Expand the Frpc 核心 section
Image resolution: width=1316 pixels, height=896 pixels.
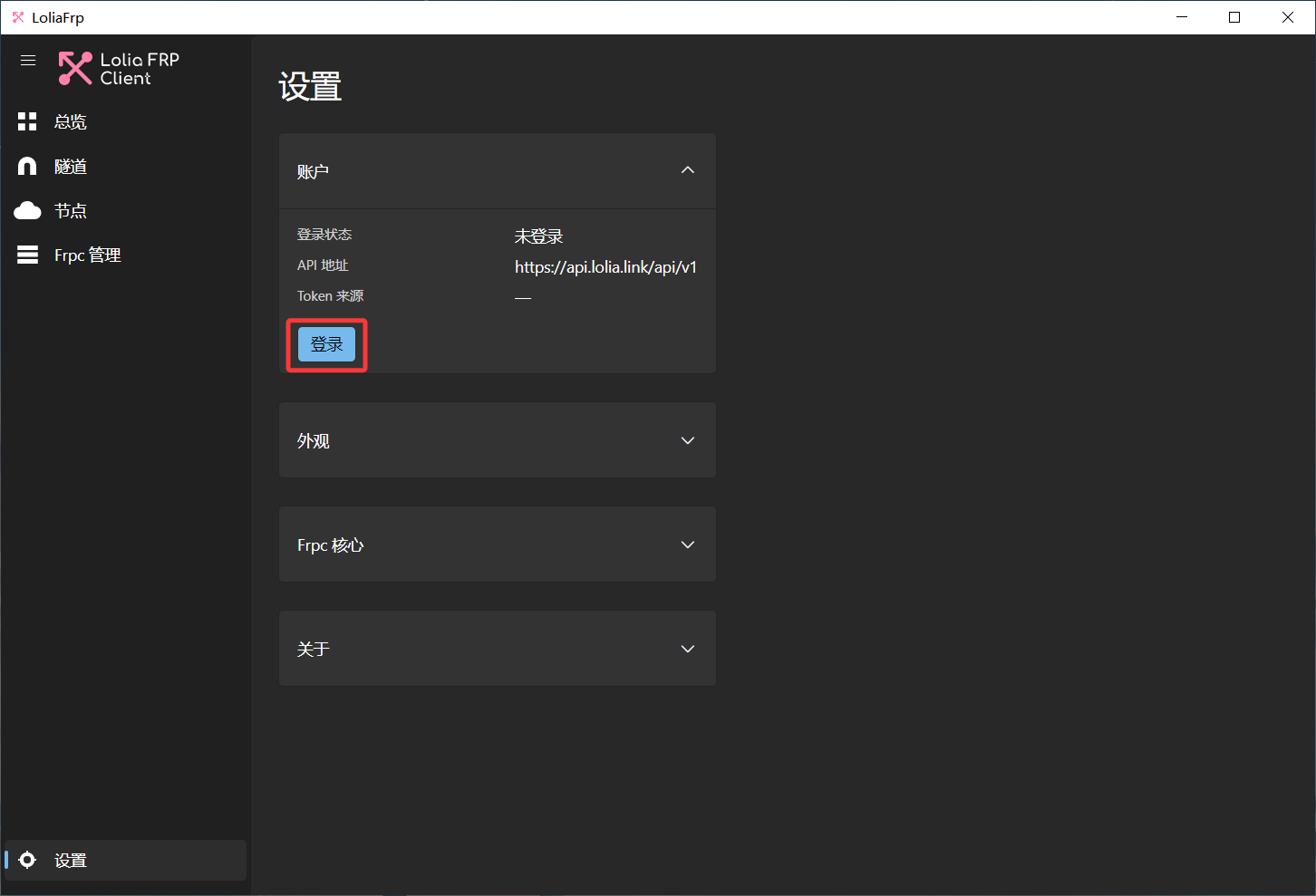point(498,544)
